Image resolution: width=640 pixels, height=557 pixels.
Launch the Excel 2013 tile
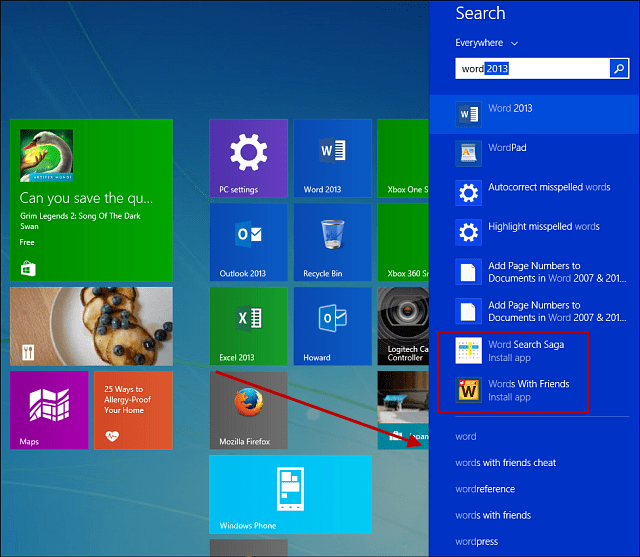coord(249,326)
